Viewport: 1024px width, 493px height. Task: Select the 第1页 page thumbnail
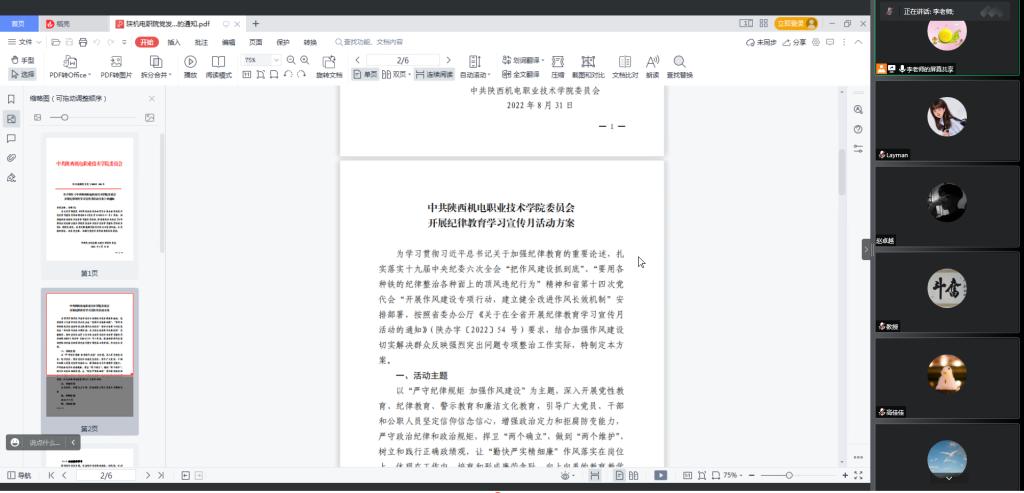coord(89,200)
